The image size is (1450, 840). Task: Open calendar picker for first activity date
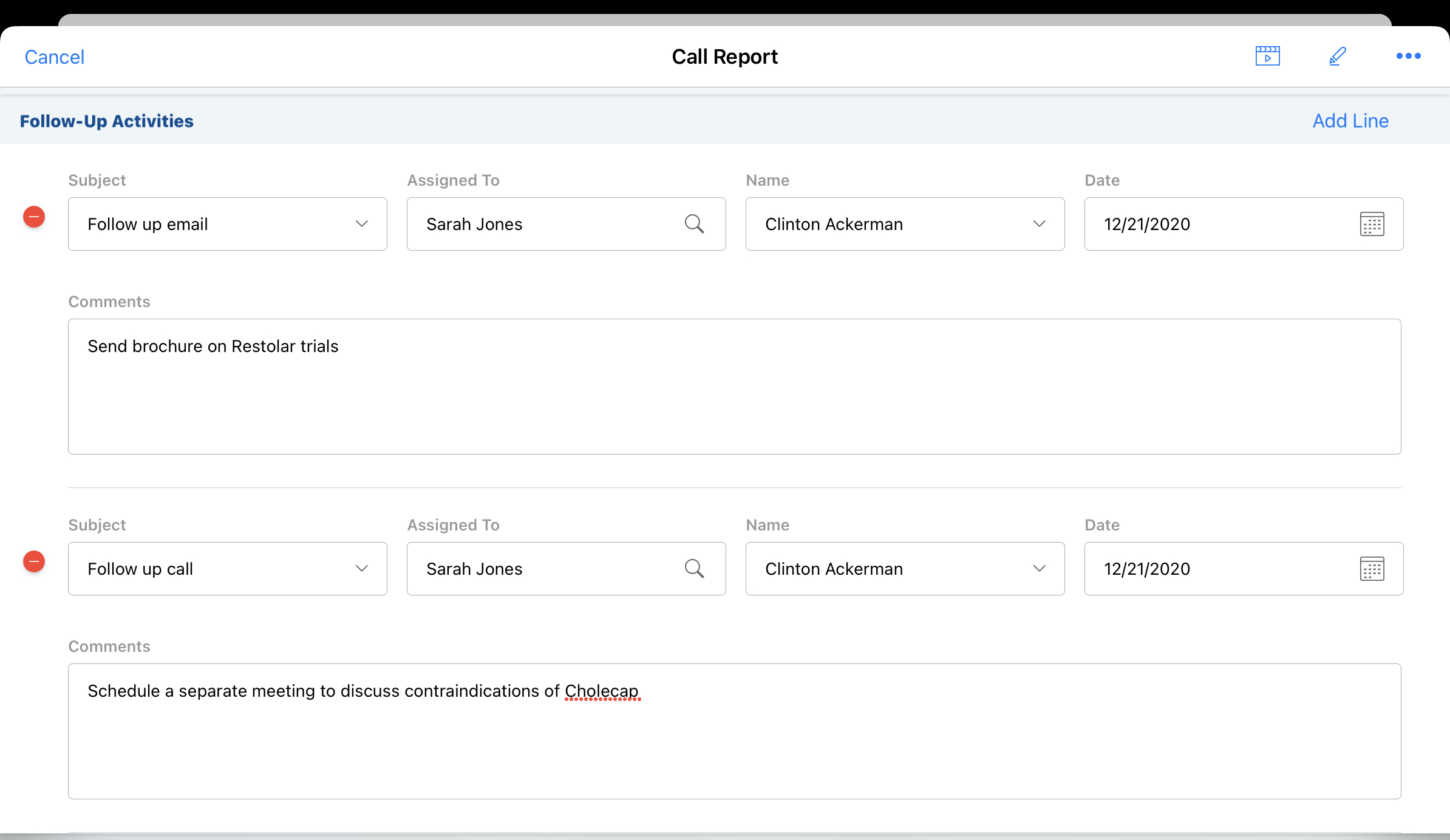point(1372,224)
